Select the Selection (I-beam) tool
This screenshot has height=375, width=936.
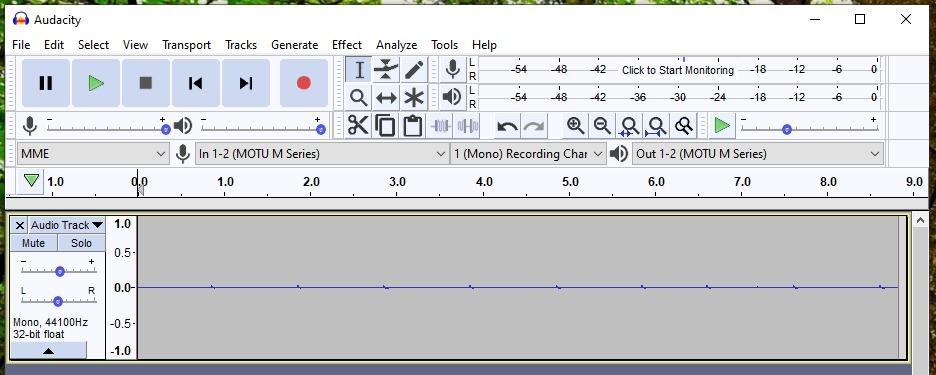pyautogui.click(x=359, y=70)
